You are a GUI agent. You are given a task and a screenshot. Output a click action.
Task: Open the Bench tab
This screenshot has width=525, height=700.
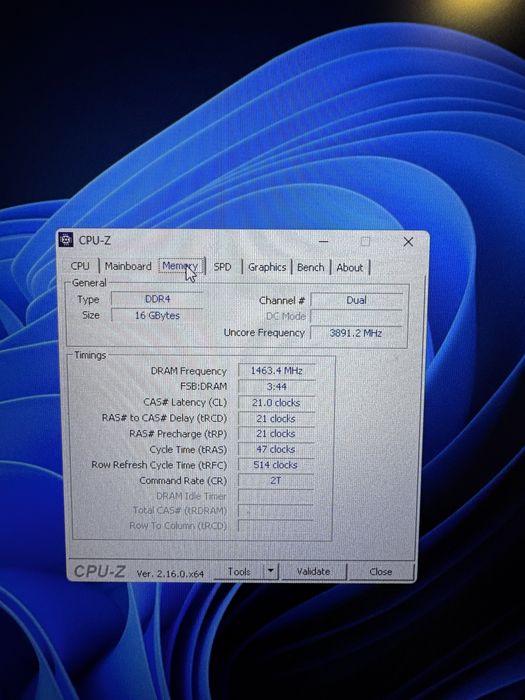pyautogui.click(x=310, y=267)
